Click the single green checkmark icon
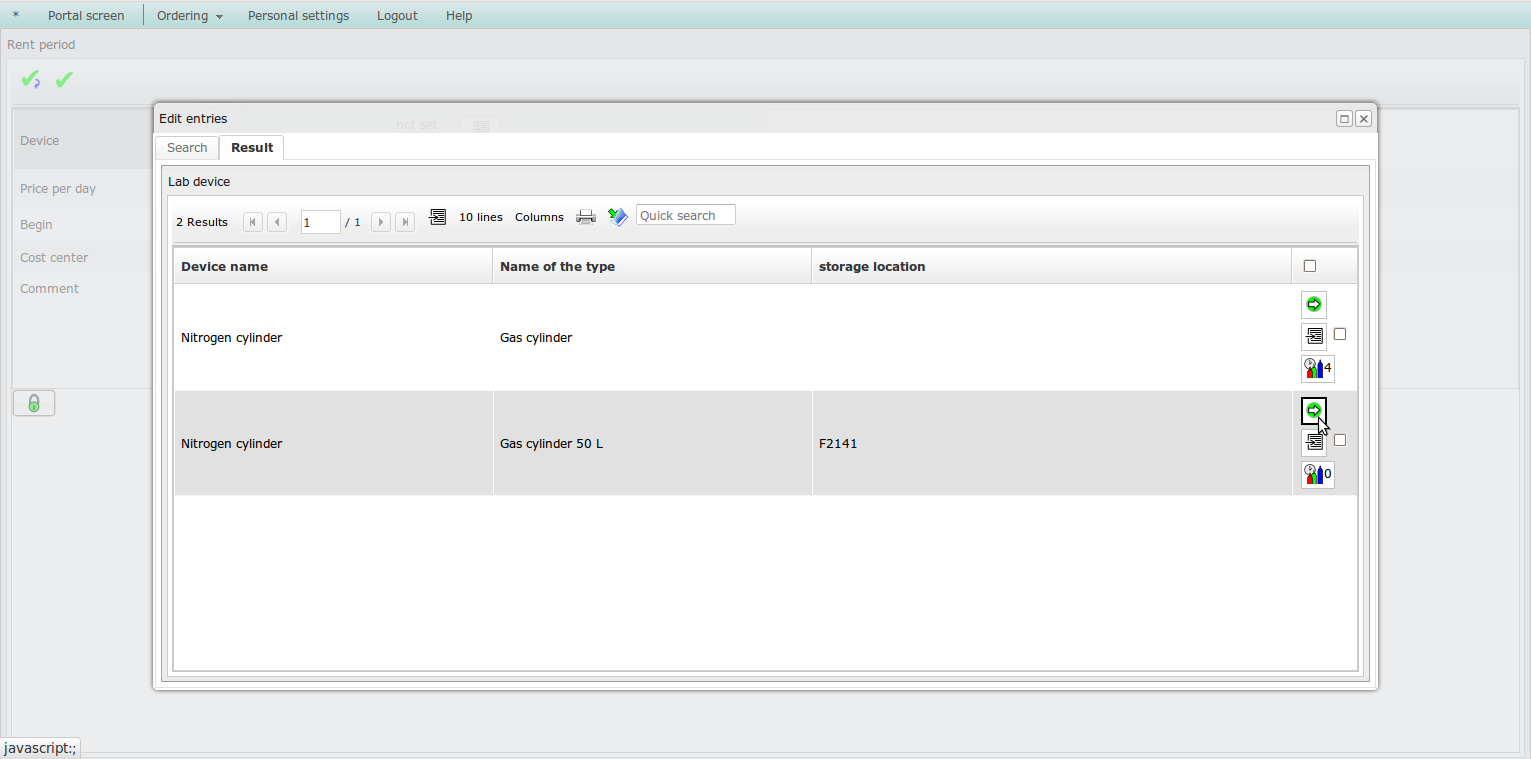Viewport: 1531px width, 759px height. (64, 80)
